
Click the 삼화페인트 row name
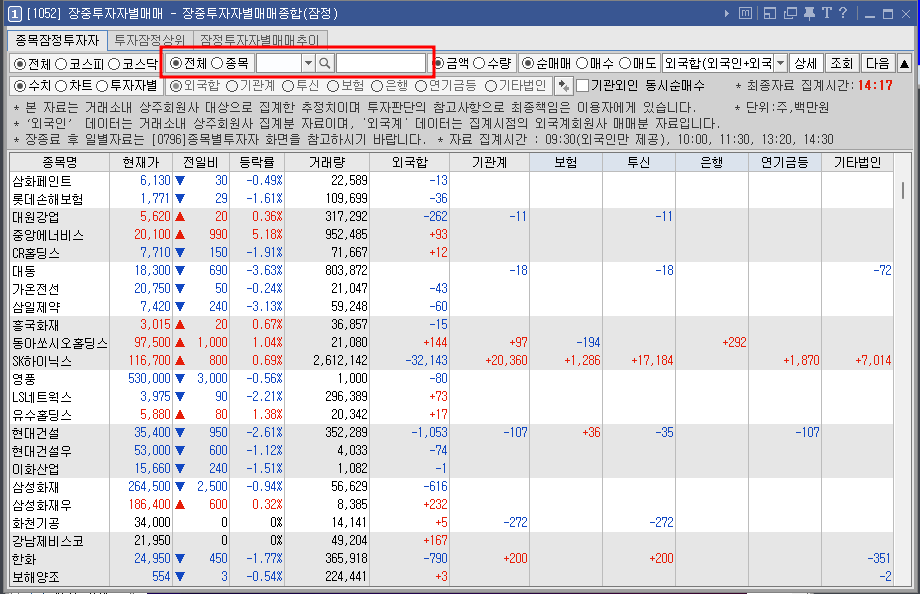pos(42,181)
